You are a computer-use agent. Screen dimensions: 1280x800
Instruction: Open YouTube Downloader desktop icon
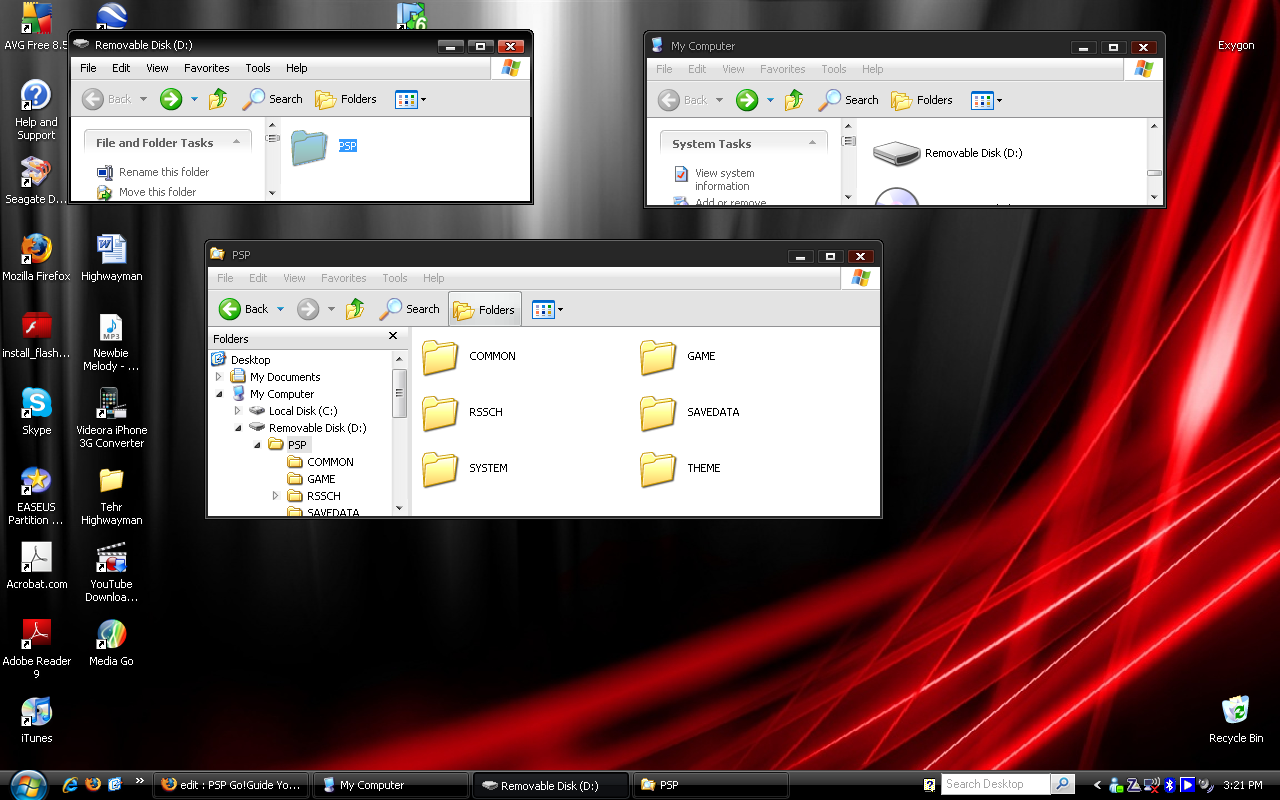click(111, 573)
